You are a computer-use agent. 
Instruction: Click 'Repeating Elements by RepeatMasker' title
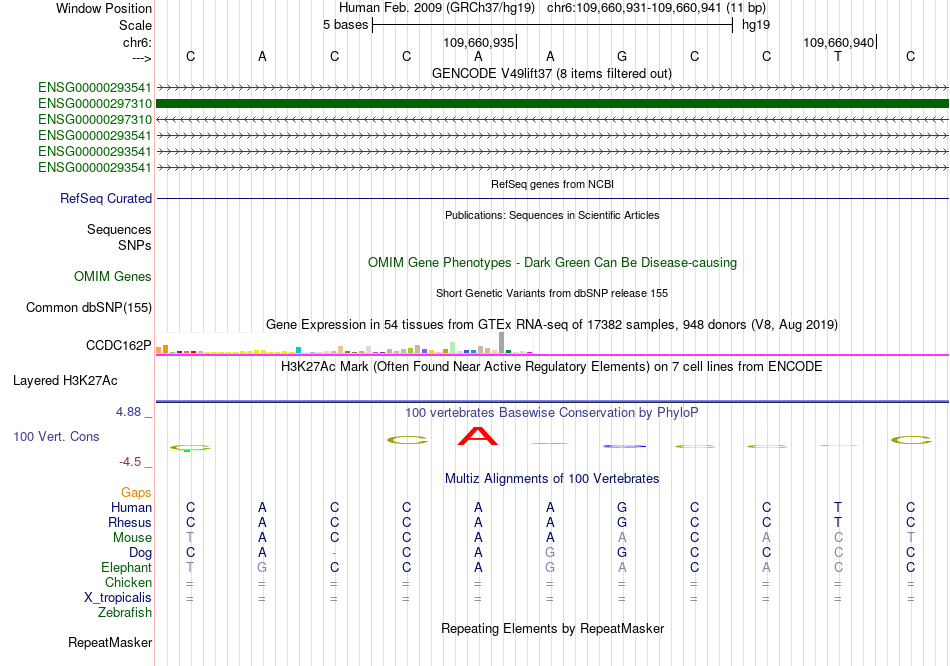(x=553, y=628)
